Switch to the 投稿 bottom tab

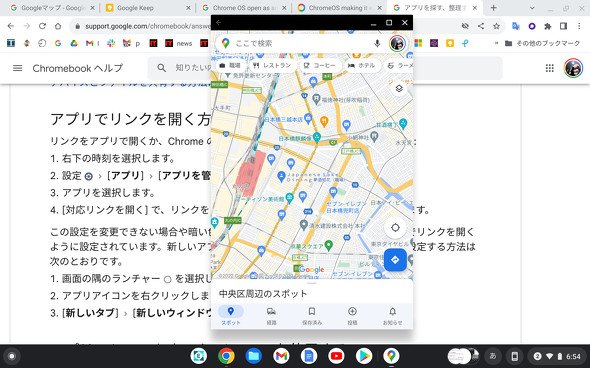click(x=352, y=315)
